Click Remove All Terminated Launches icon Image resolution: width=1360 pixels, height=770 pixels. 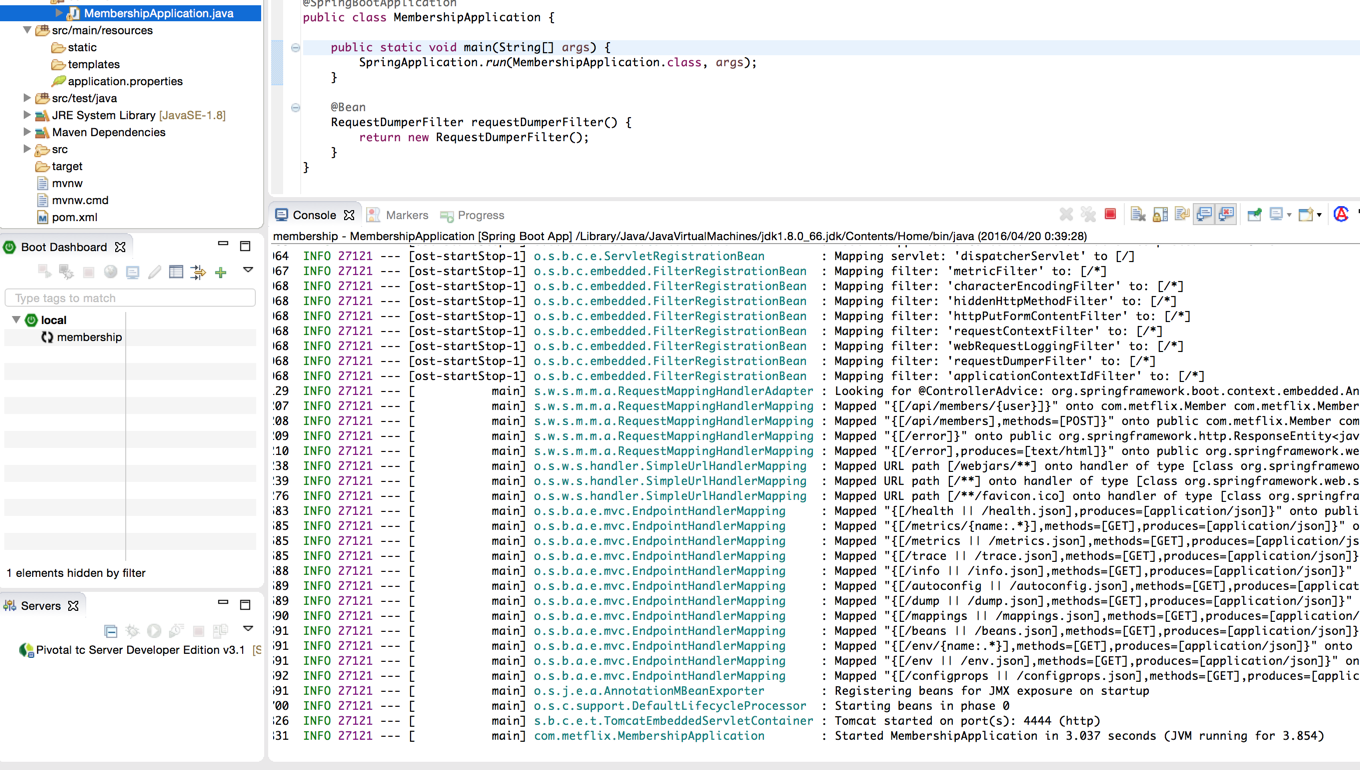1088,214
